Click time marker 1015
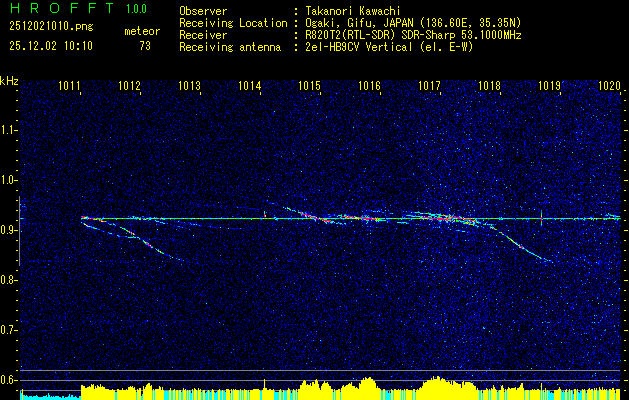Viewport: 629px width, 400px height. 310,85
